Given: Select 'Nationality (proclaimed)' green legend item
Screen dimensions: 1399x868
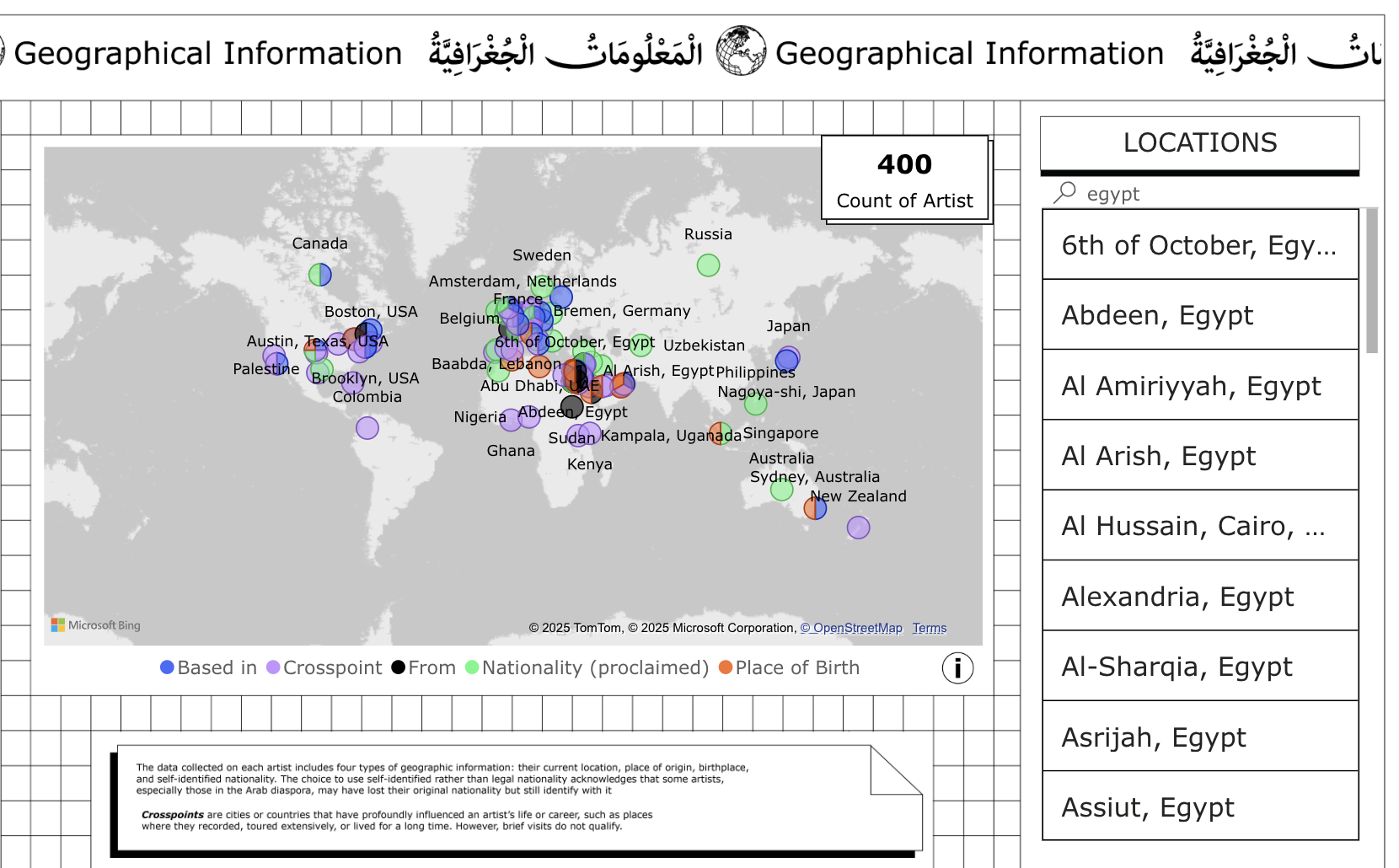Looking at the screenshot, I should 587,667.
